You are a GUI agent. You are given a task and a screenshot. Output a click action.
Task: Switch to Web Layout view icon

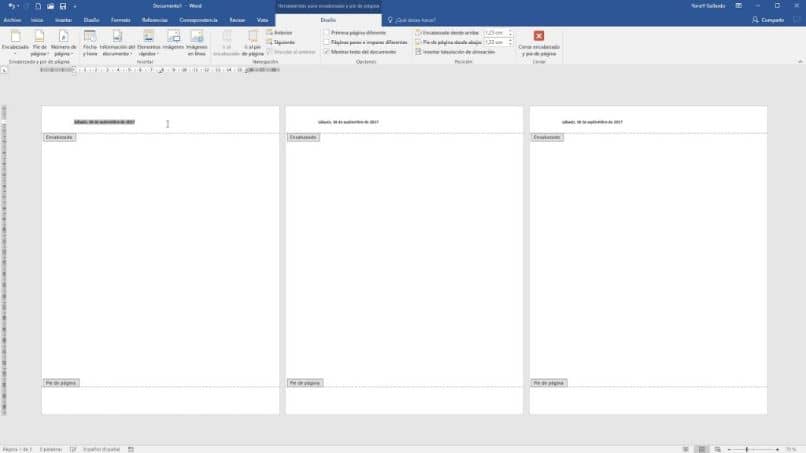click(x=718, y=449)
